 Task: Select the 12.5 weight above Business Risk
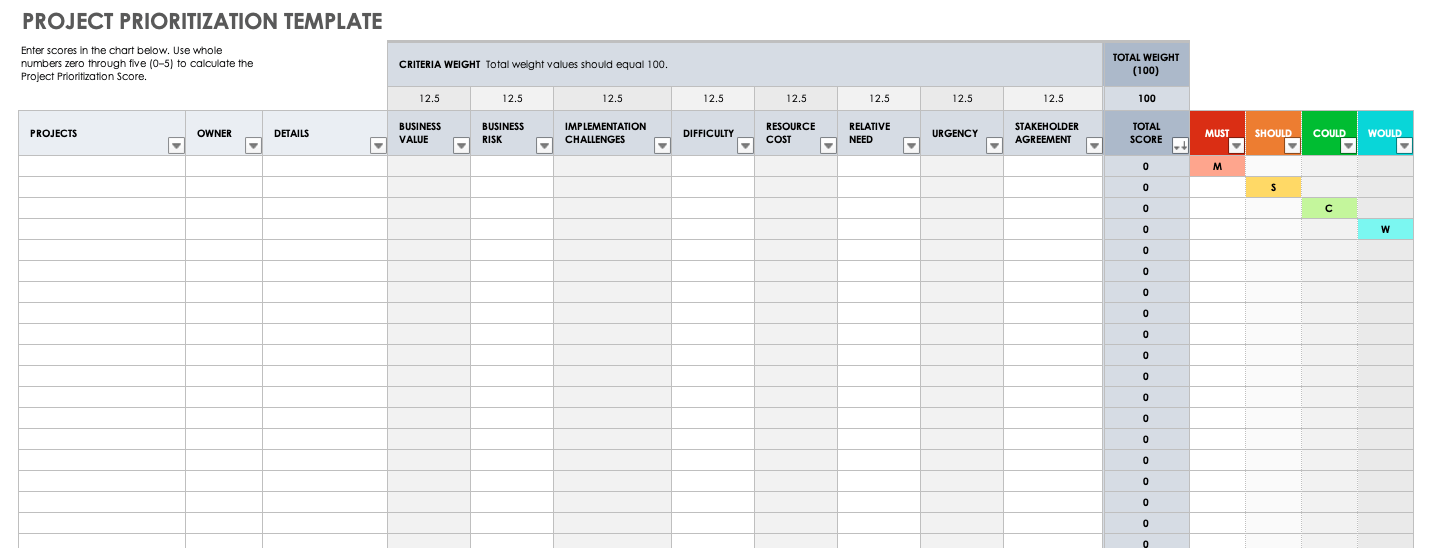(512, 99)
